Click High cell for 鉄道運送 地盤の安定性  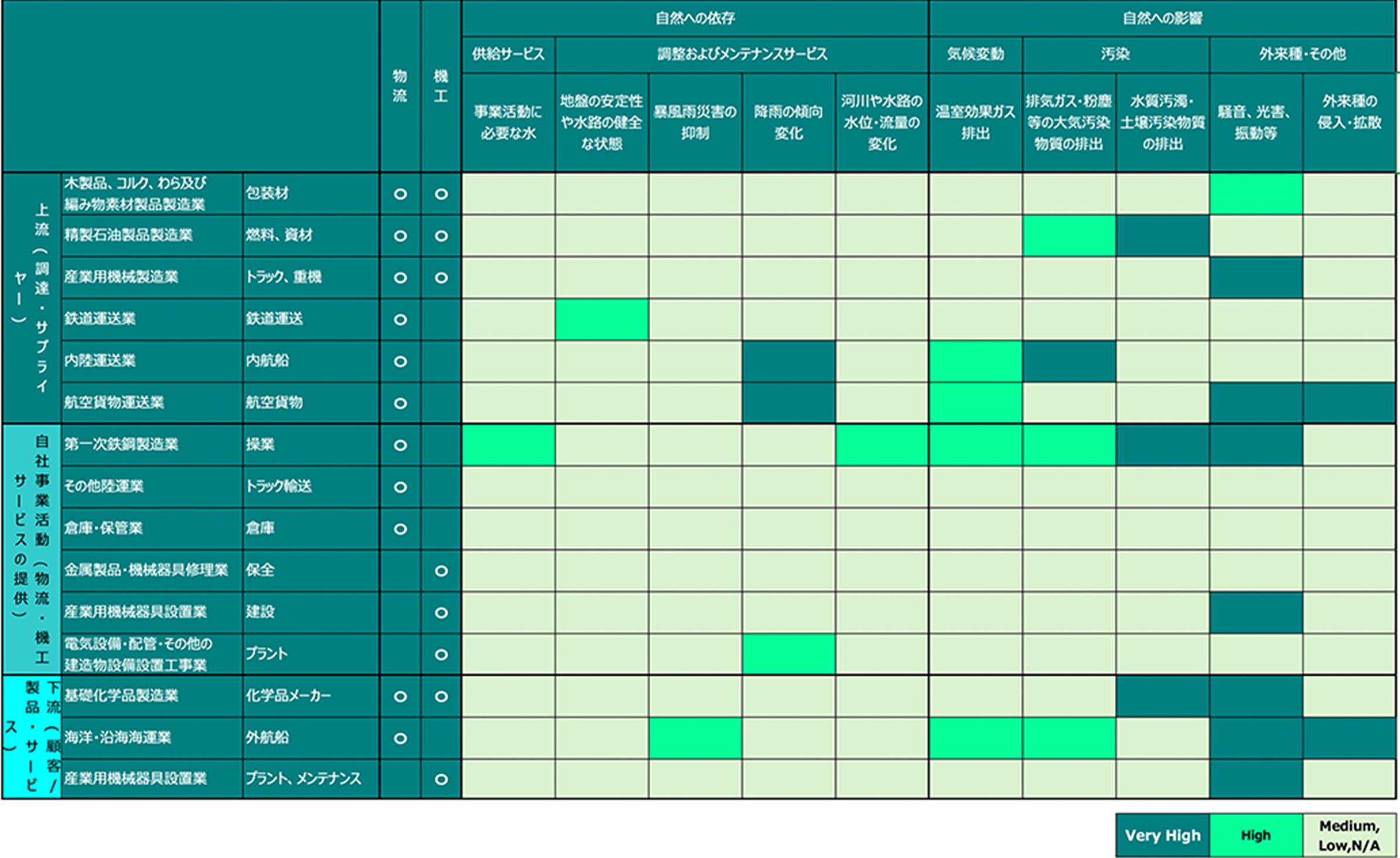[602, 319]
